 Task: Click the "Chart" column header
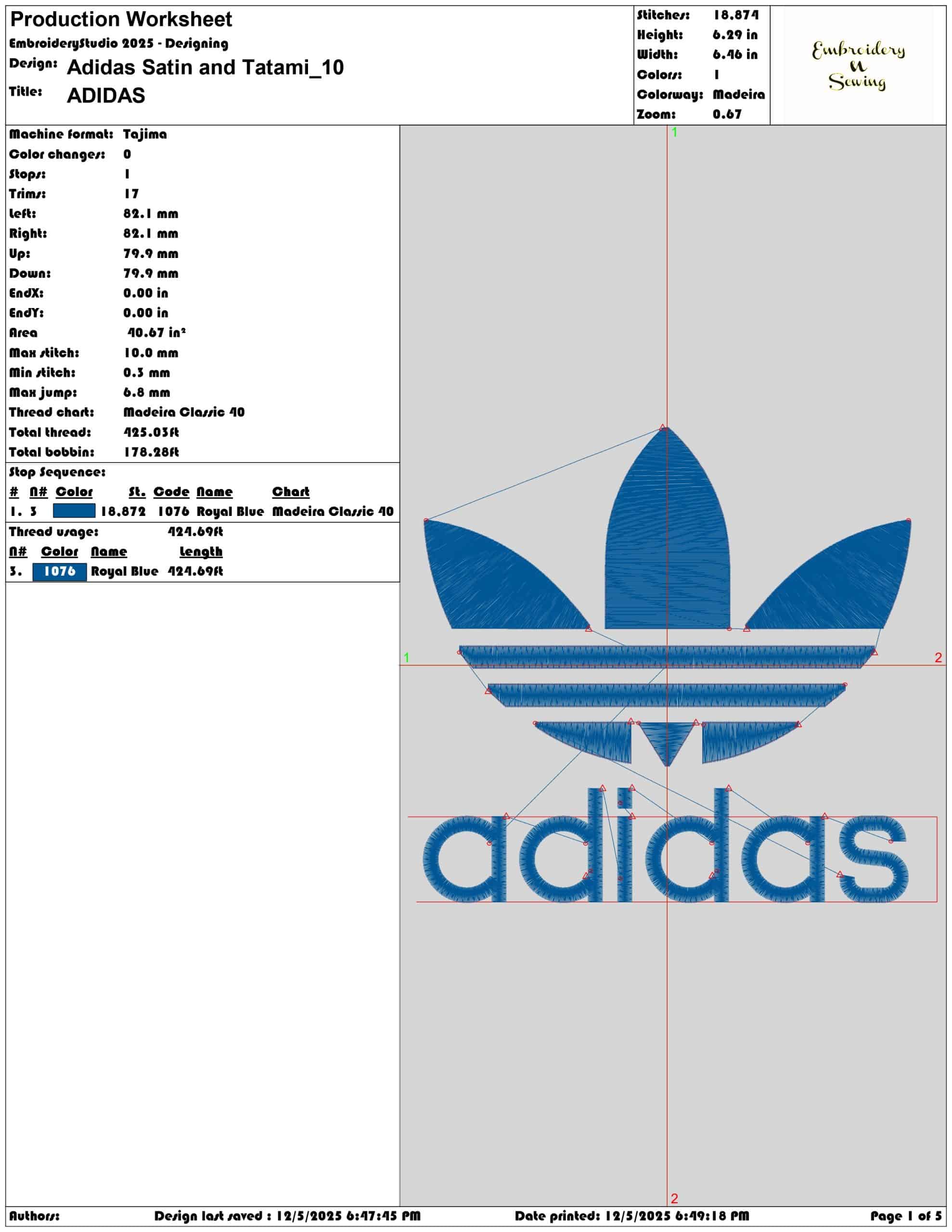(291, 492)
